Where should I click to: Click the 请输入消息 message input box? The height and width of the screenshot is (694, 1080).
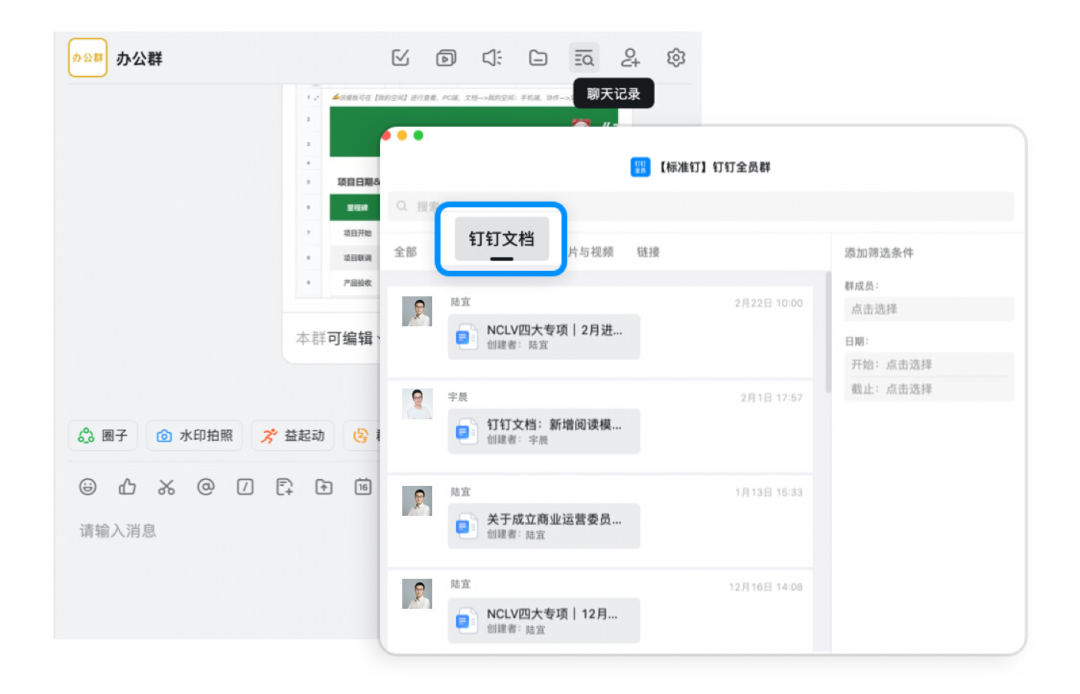pyautogui.click(x=220, y=531)
